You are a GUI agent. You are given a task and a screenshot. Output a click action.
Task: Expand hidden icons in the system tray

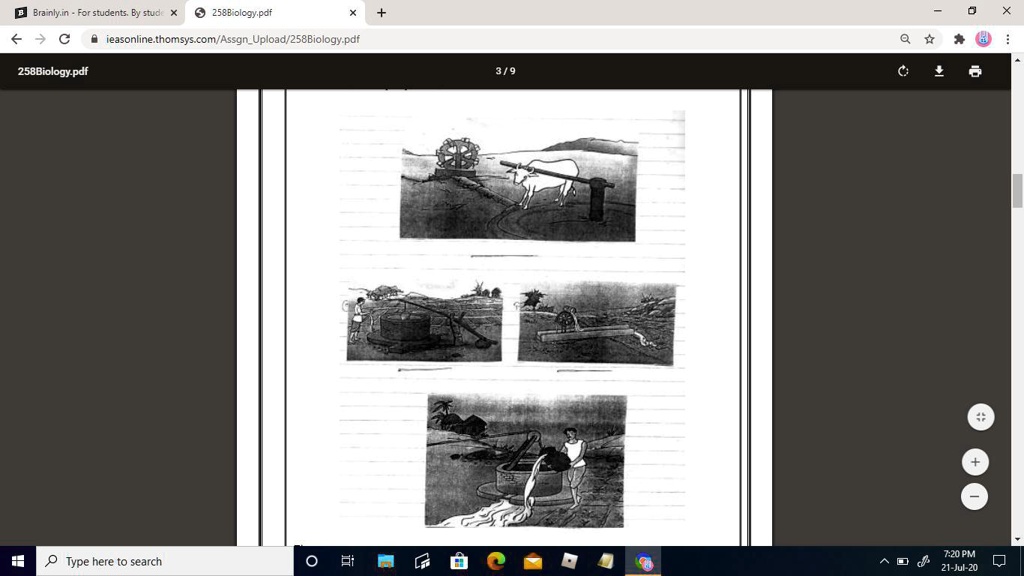pyautogui.click(x=884, y=561)
